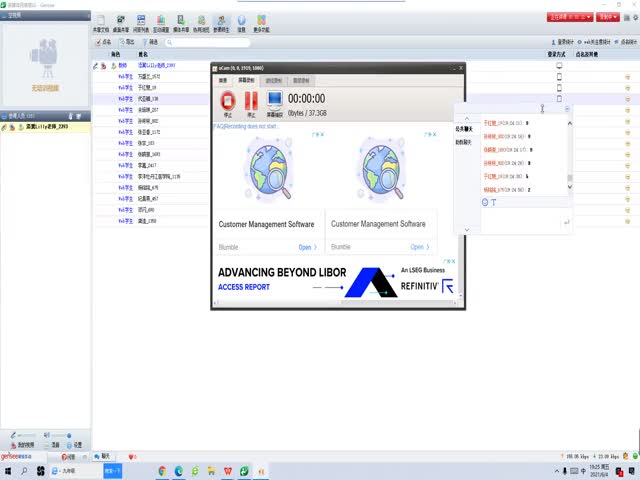
Task: Switch to the second oCam tab
Action: (246, 79)
